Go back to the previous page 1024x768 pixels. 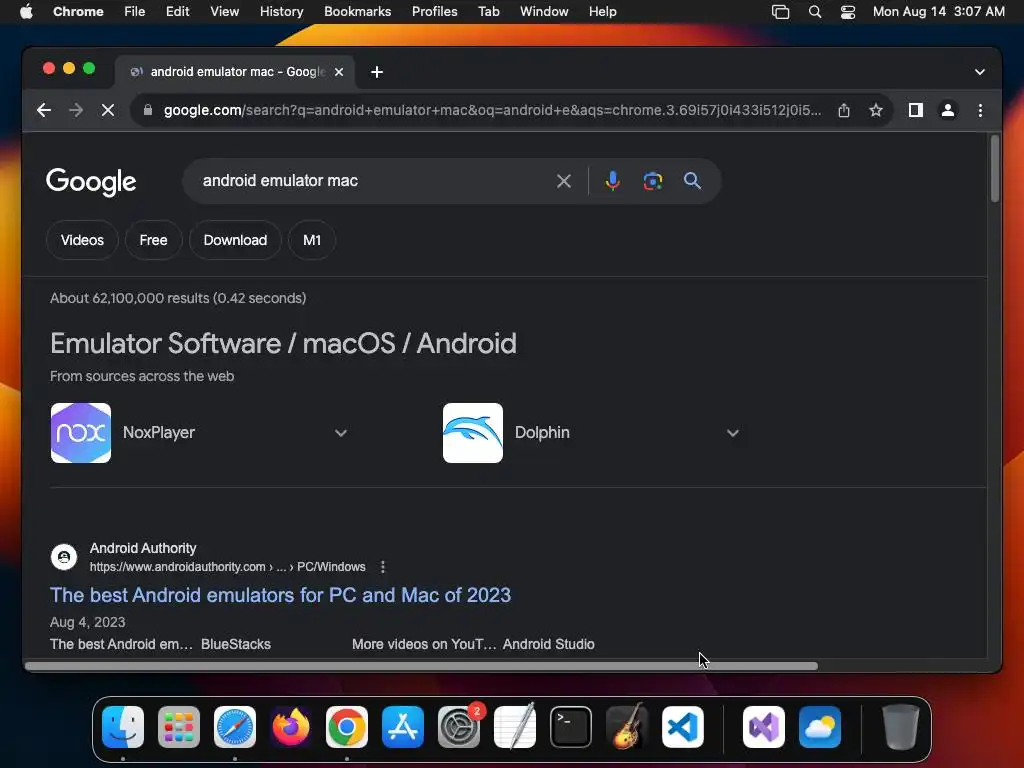[x=44, y=110]
